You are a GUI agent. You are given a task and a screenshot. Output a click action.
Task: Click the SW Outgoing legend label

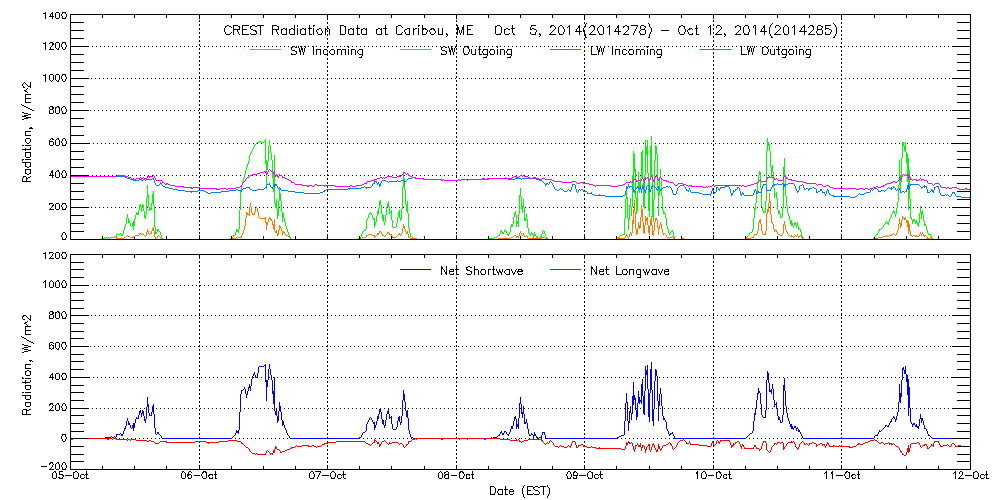tap(476, 51)
